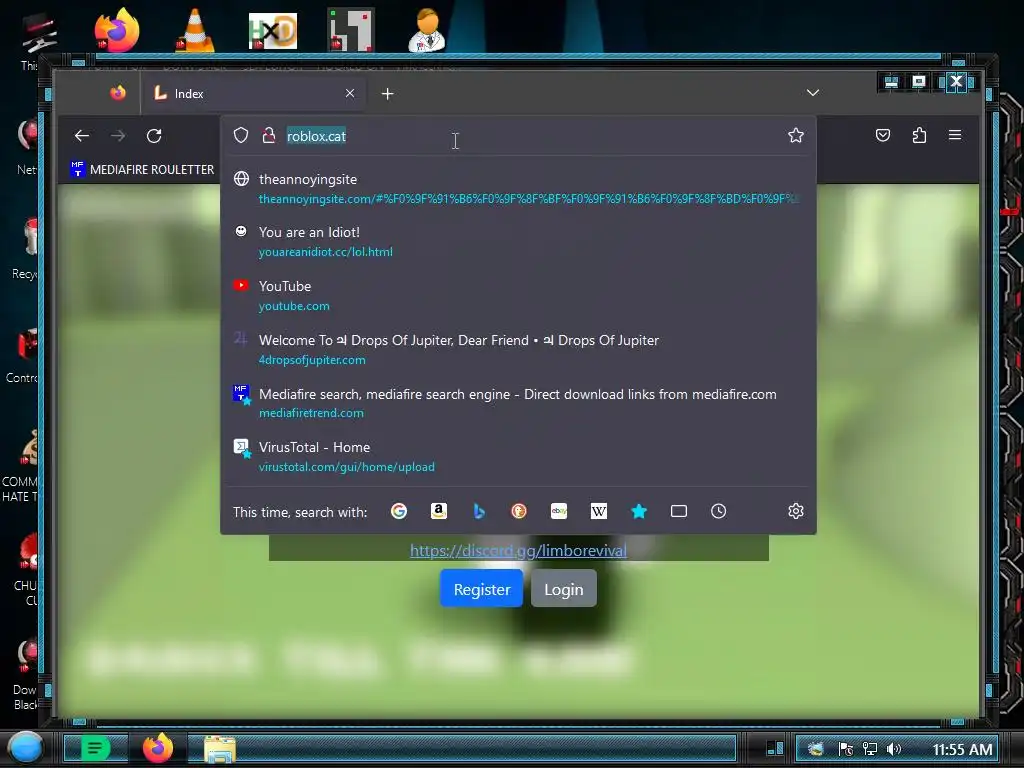Click the blue Register button
This screenshot has width=1024, height=768.
[x=481, y=588]
